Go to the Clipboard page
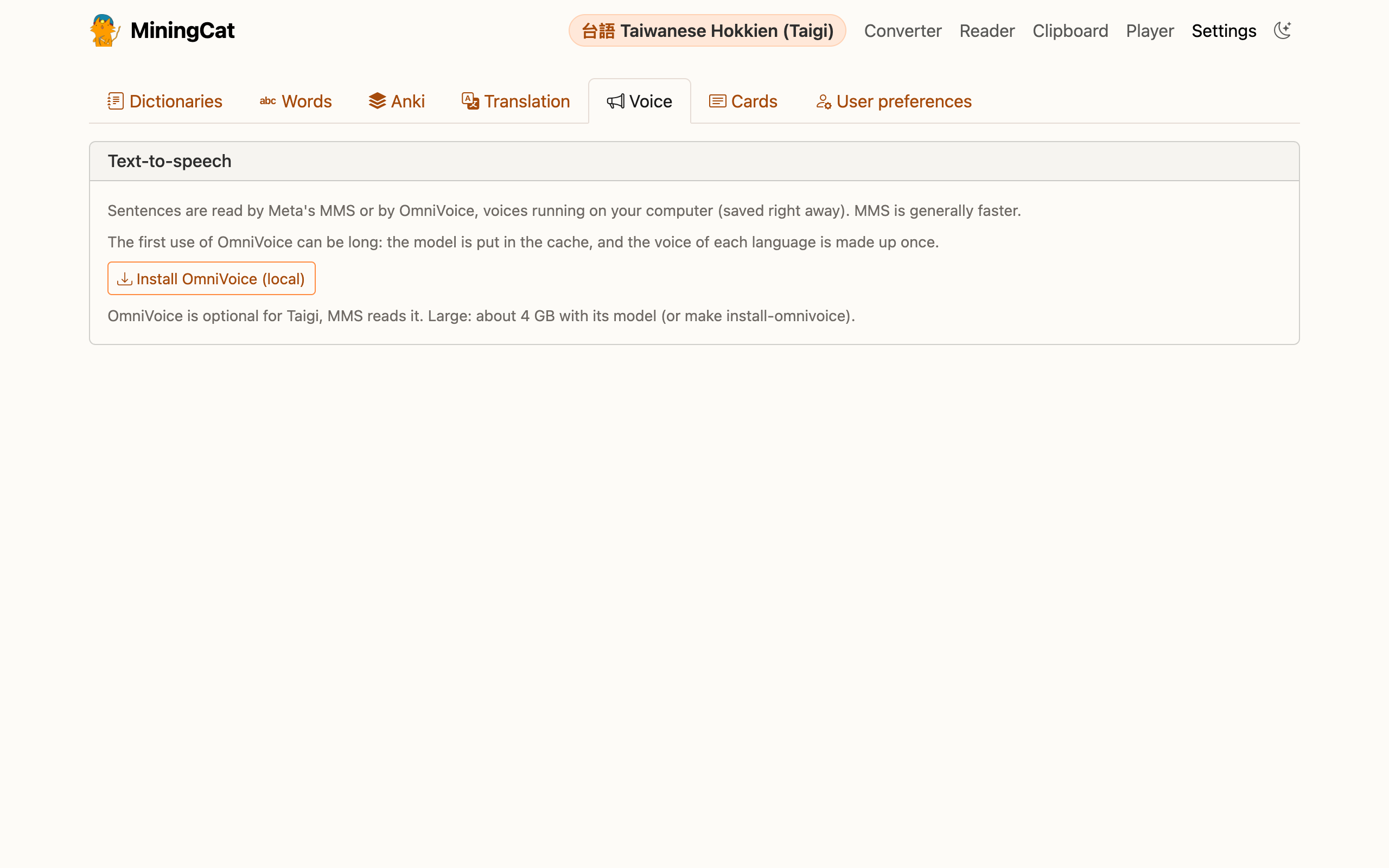1389x868 pixels. pyautogui.click(x=1070, y=30)
